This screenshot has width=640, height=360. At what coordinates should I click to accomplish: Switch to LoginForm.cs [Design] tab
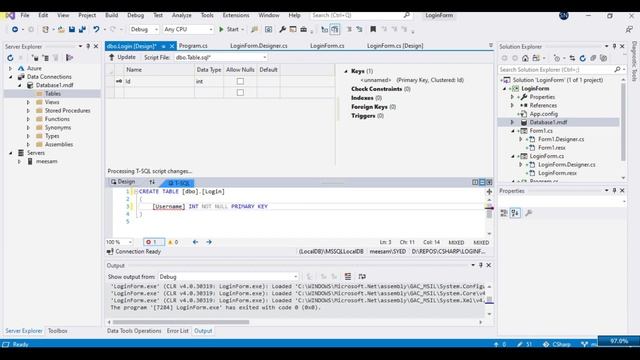395,46
